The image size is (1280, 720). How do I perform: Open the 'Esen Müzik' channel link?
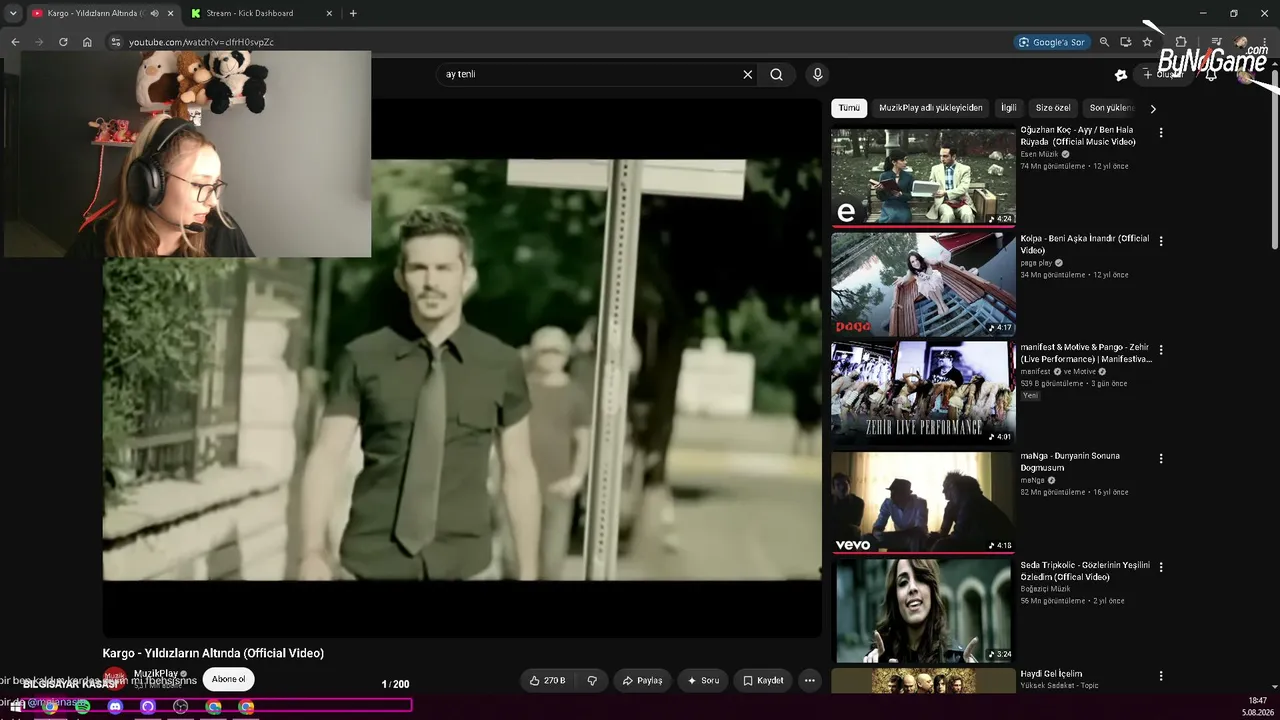[x=1039, y=154]
